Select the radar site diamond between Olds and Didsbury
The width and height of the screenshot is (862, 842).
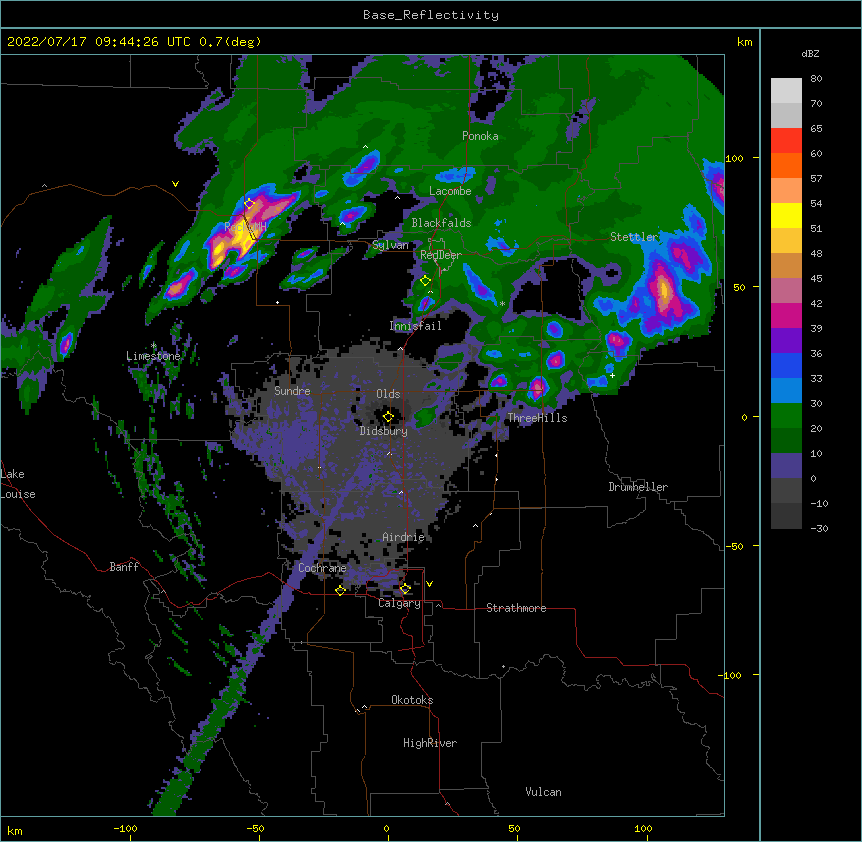pos(388,416)
